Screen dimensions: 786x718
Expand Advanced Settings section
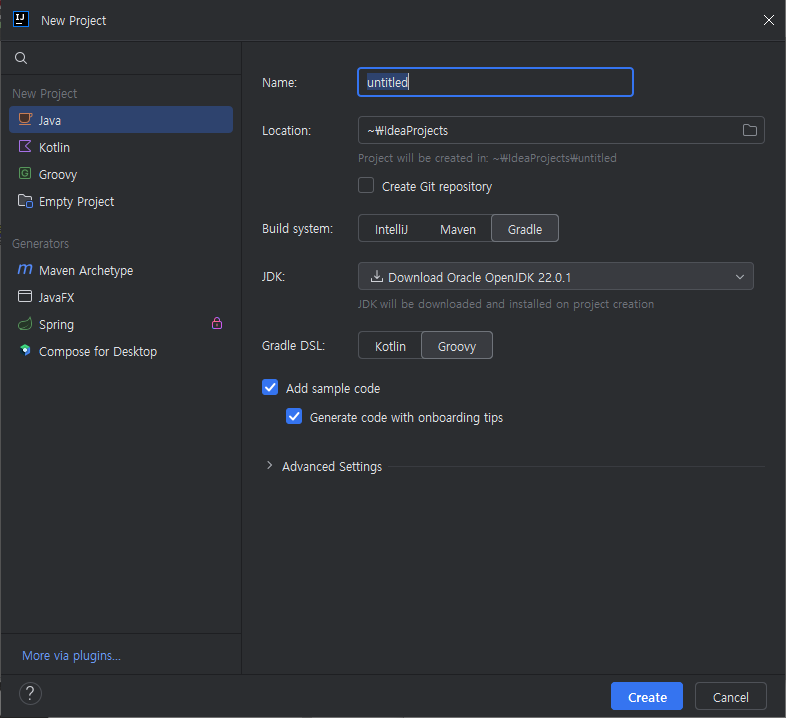pos(270,466)
